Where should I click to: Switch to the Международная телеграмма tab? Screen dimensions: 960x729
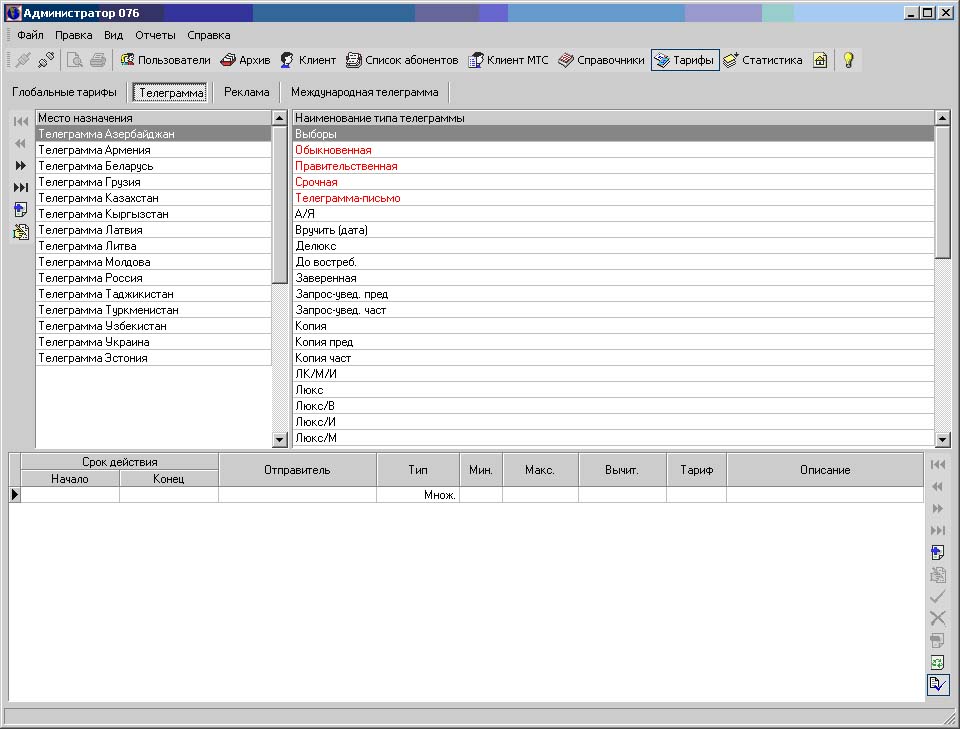(x=364, y=92)
